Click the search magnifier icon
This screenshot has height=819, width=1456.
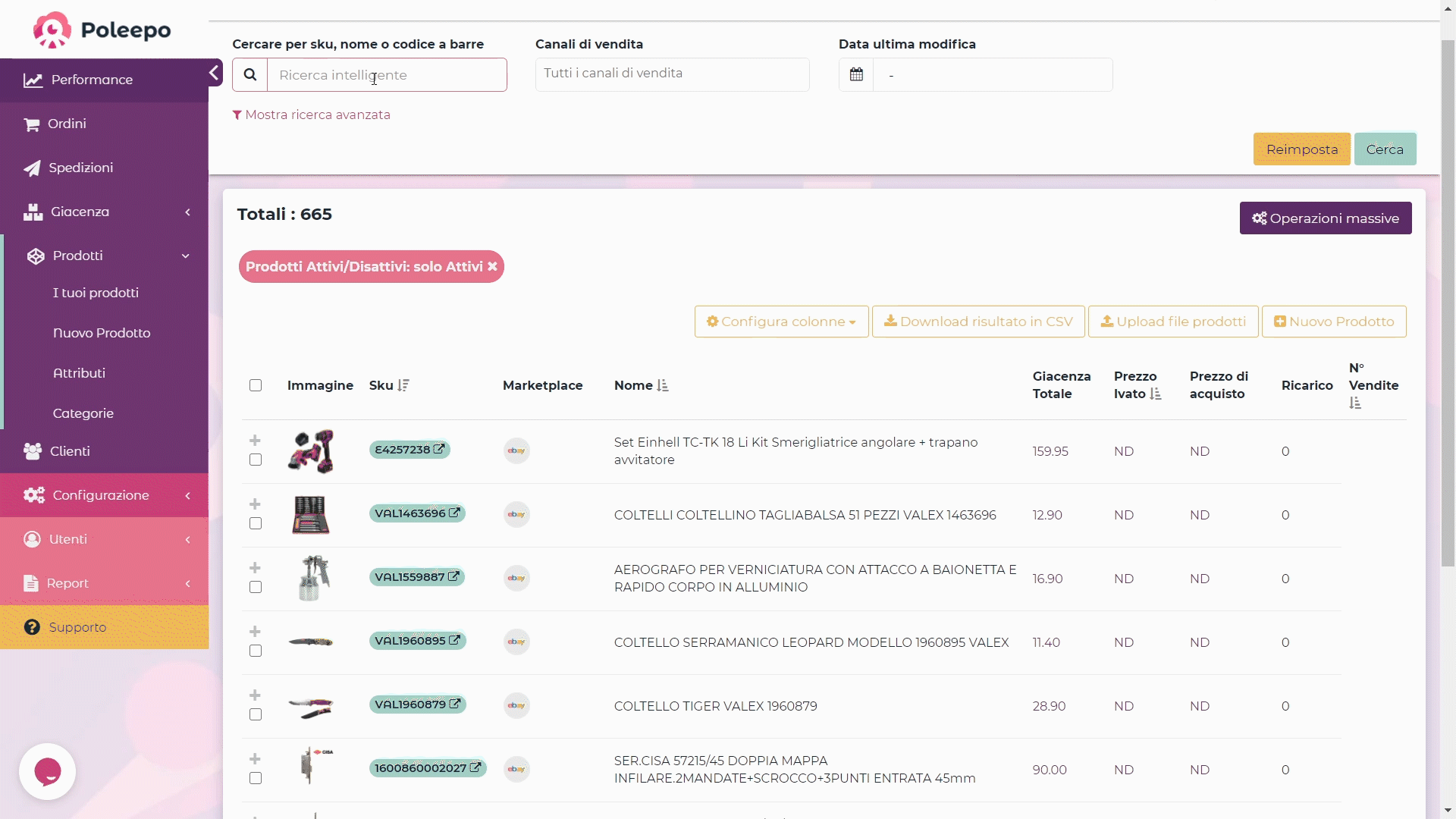(250, 75)
